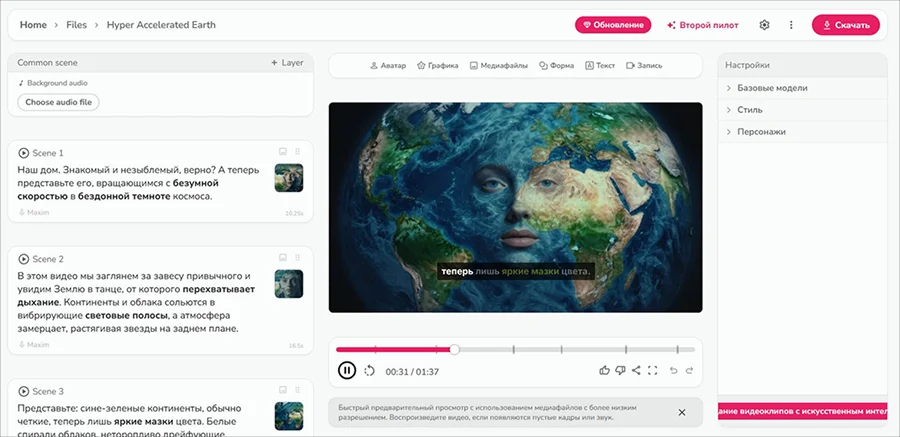Viewport: 900px width, 437px height.
Task: Open the Текст tool
Action: (x=600, y=65)
